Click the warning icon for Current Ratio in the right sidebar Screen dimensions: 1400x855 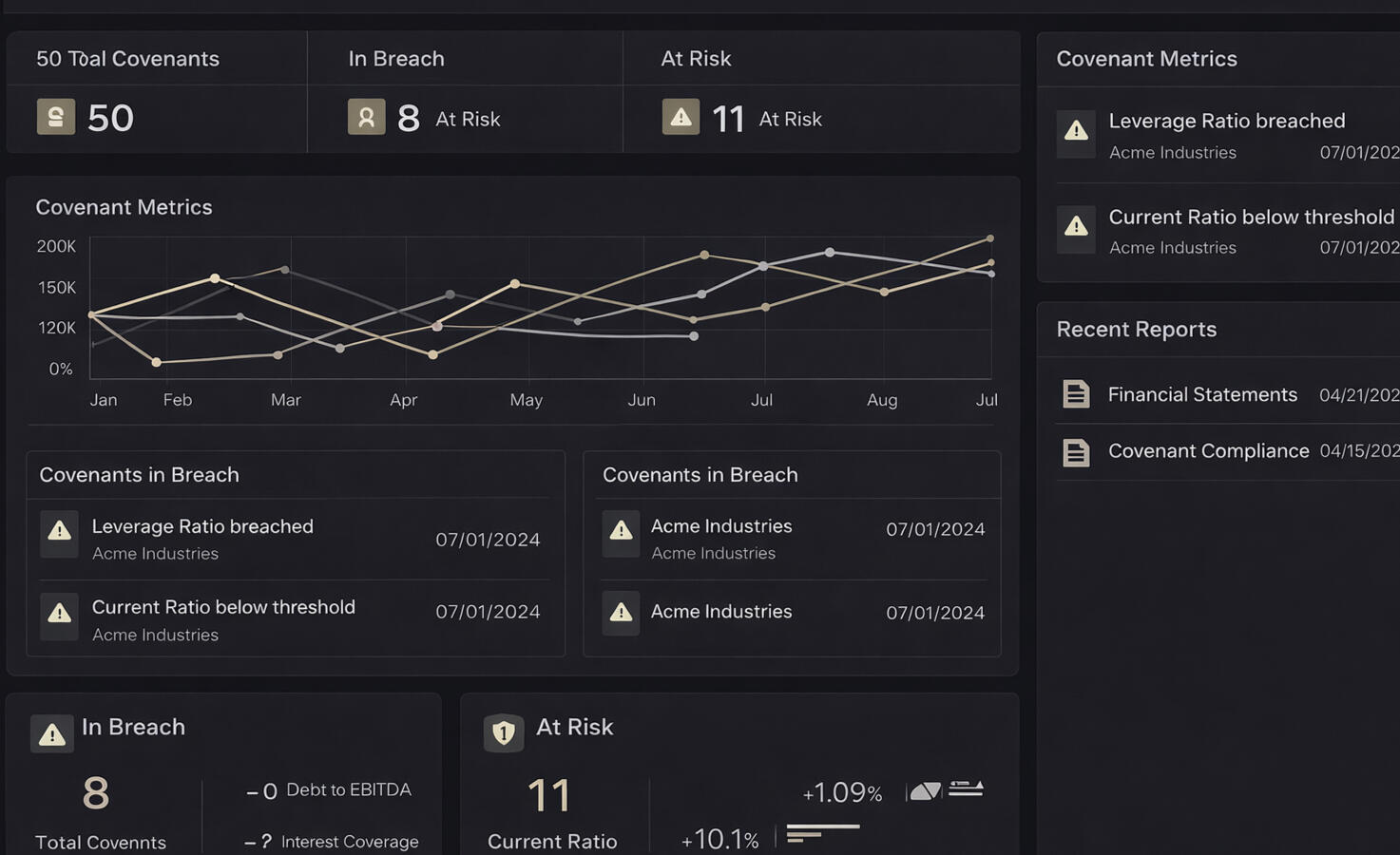pyautogui.click(x=1076, y=227)
